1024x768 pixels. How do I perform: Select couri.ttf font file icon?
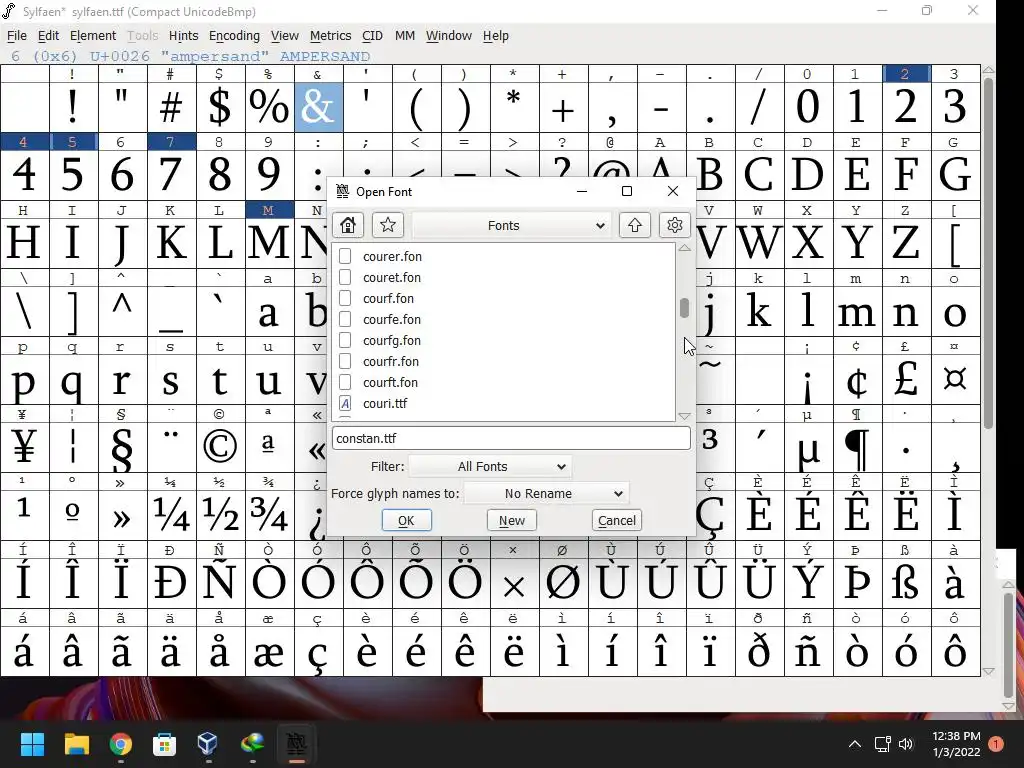coord(345,403)
